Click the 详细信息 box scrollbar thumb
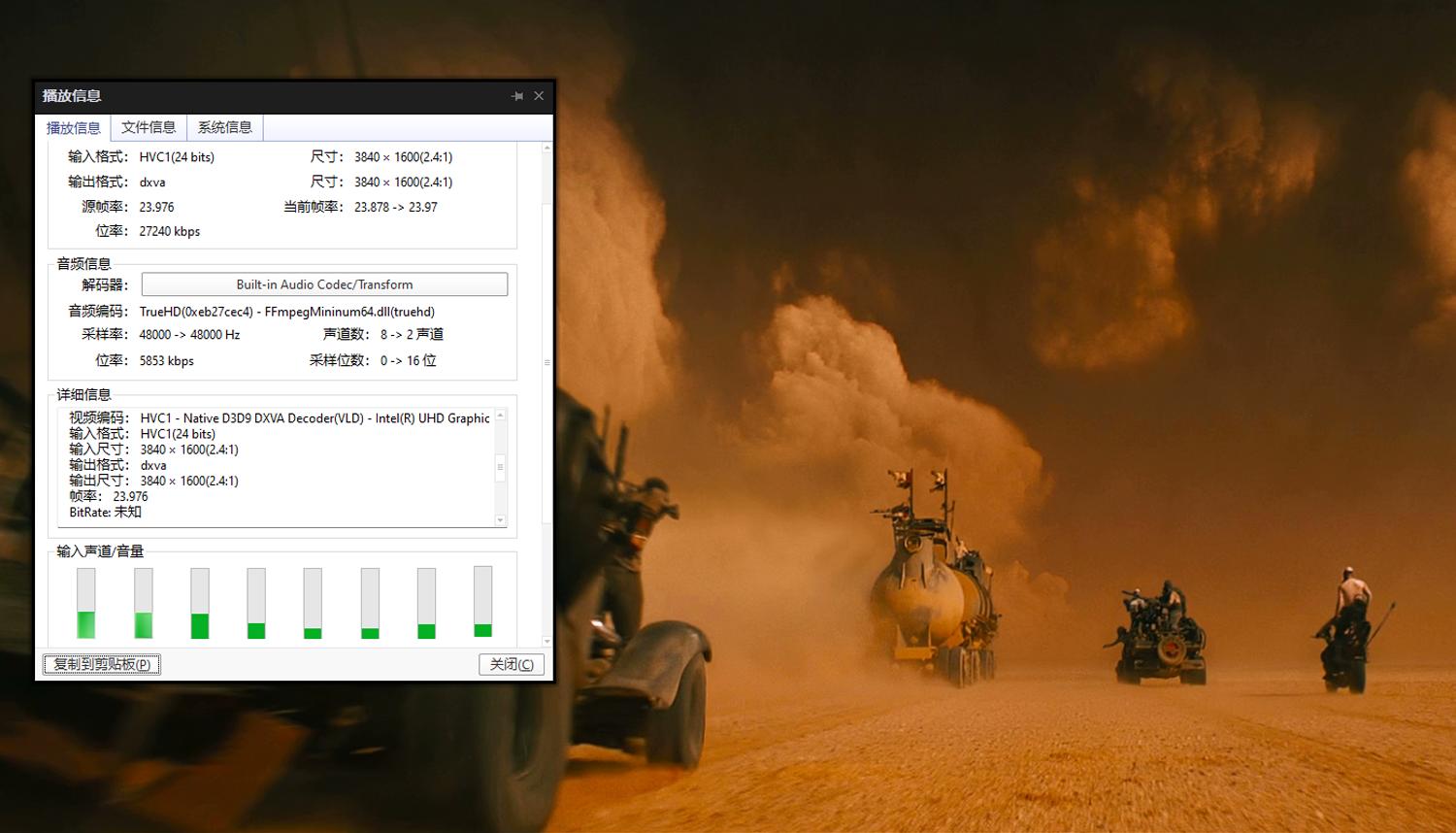 (501, 467)
